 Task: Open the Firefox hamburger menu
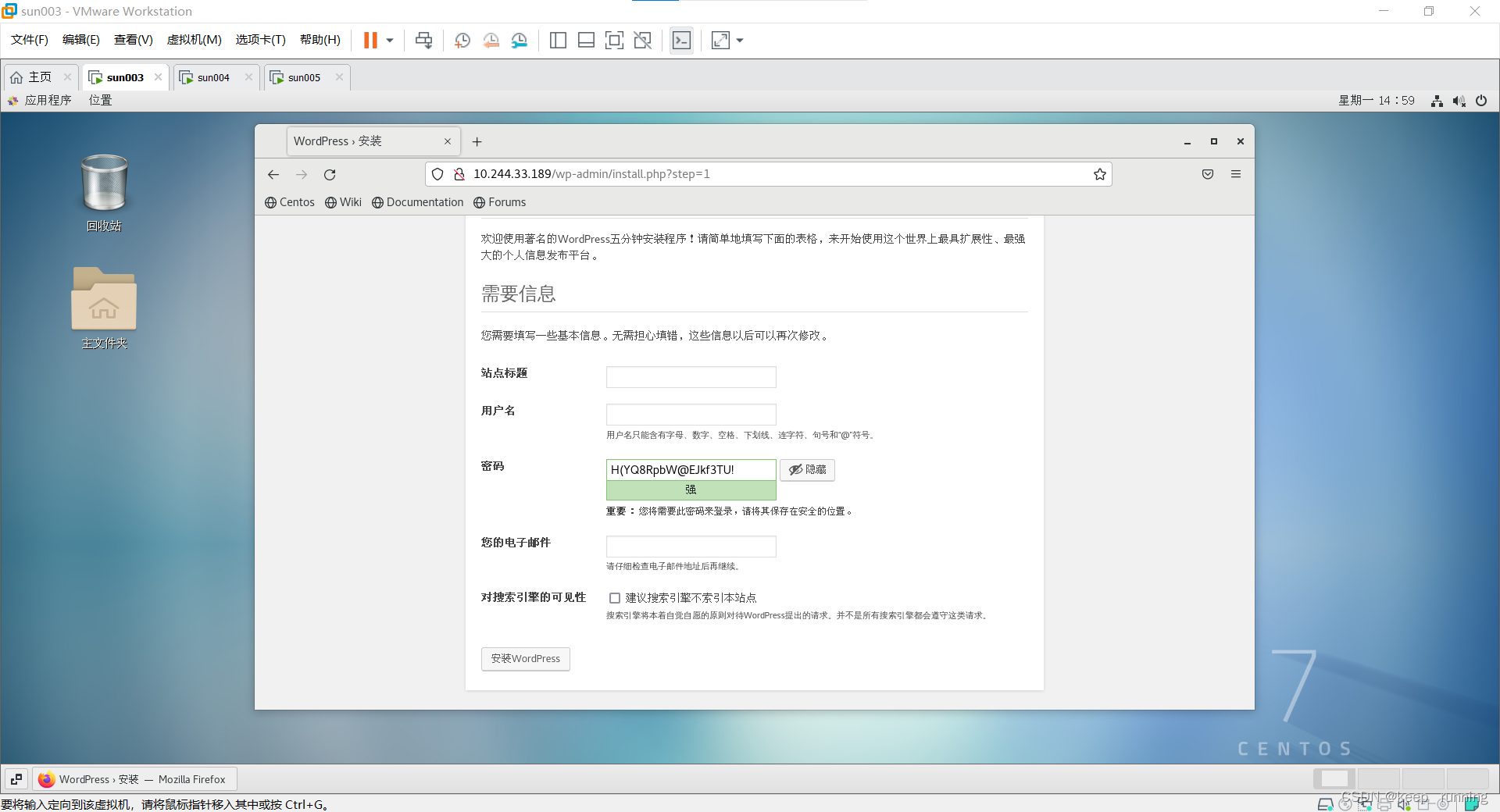tap(1236, 174)
